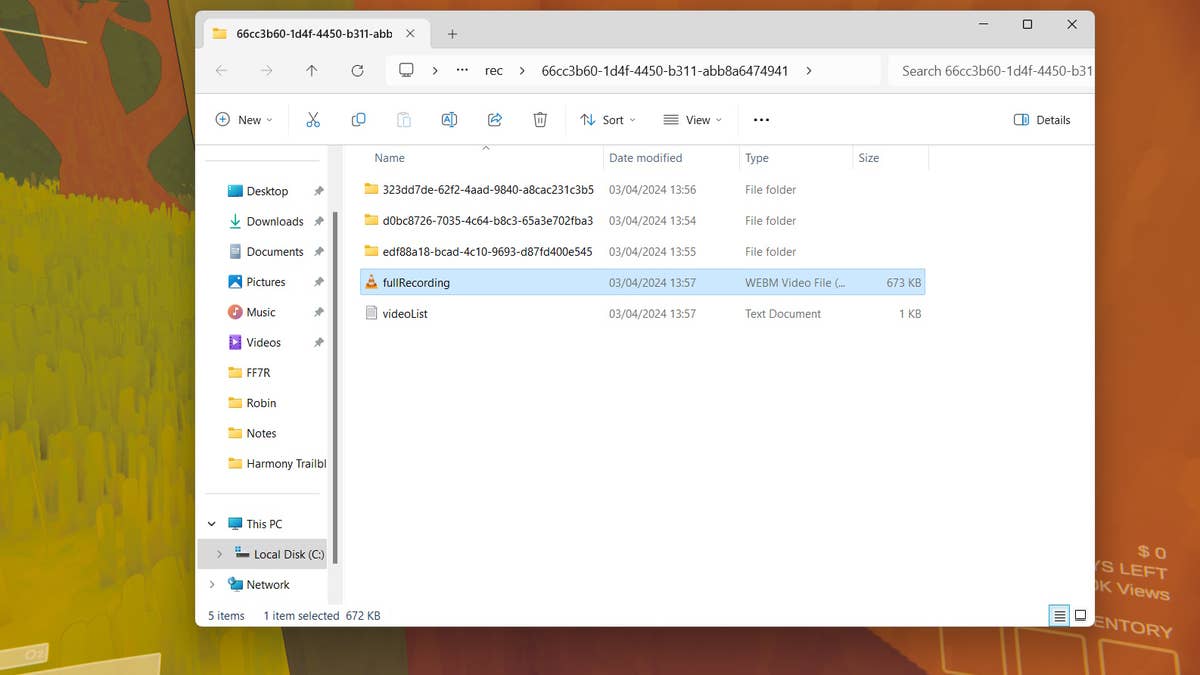Switch to large thumbnails view layout
Screen dimensions: 1200x675
click(x=1080, y=616)
